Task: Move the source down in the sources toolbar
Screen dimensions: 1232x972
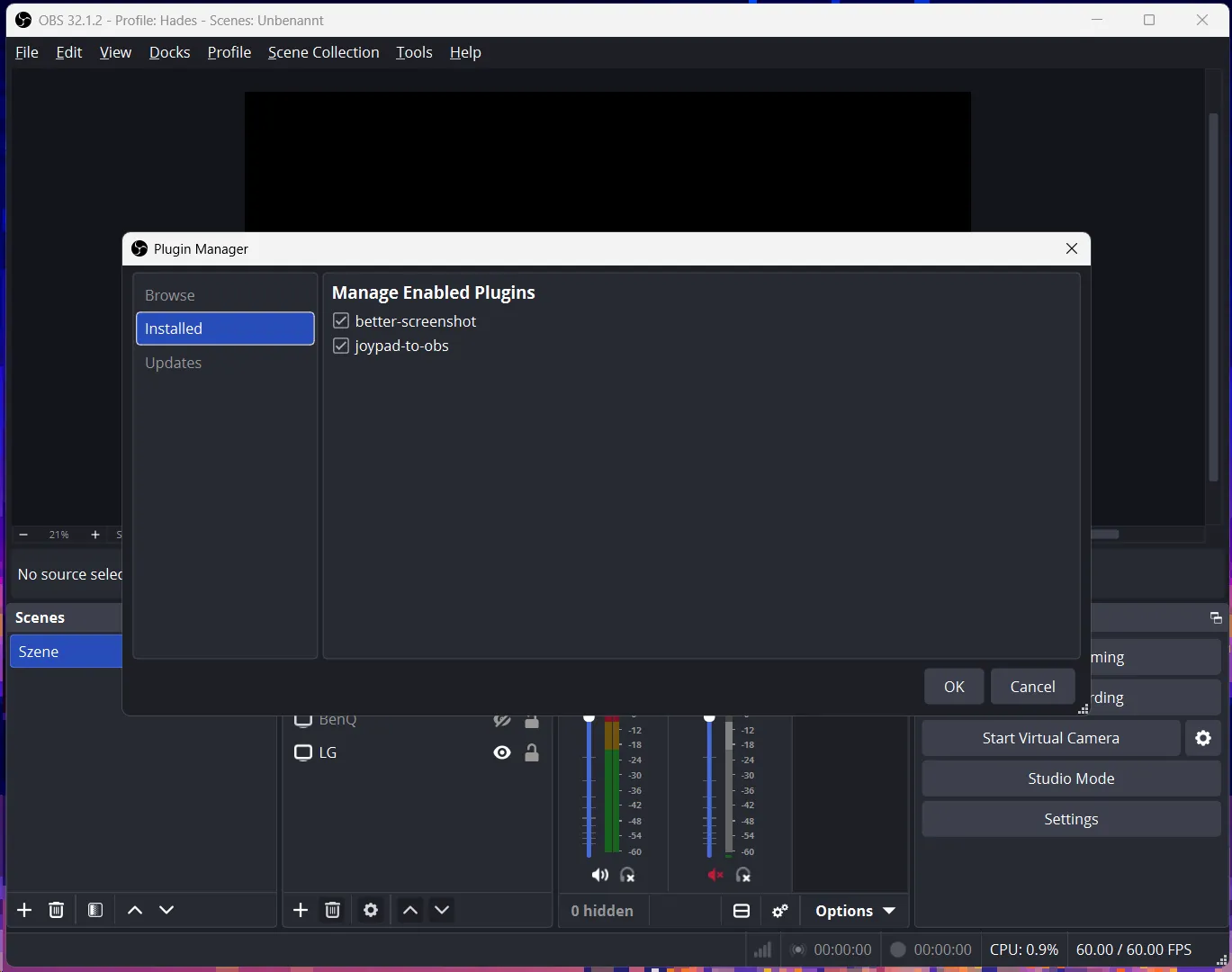Action: (x=442, y=910)
